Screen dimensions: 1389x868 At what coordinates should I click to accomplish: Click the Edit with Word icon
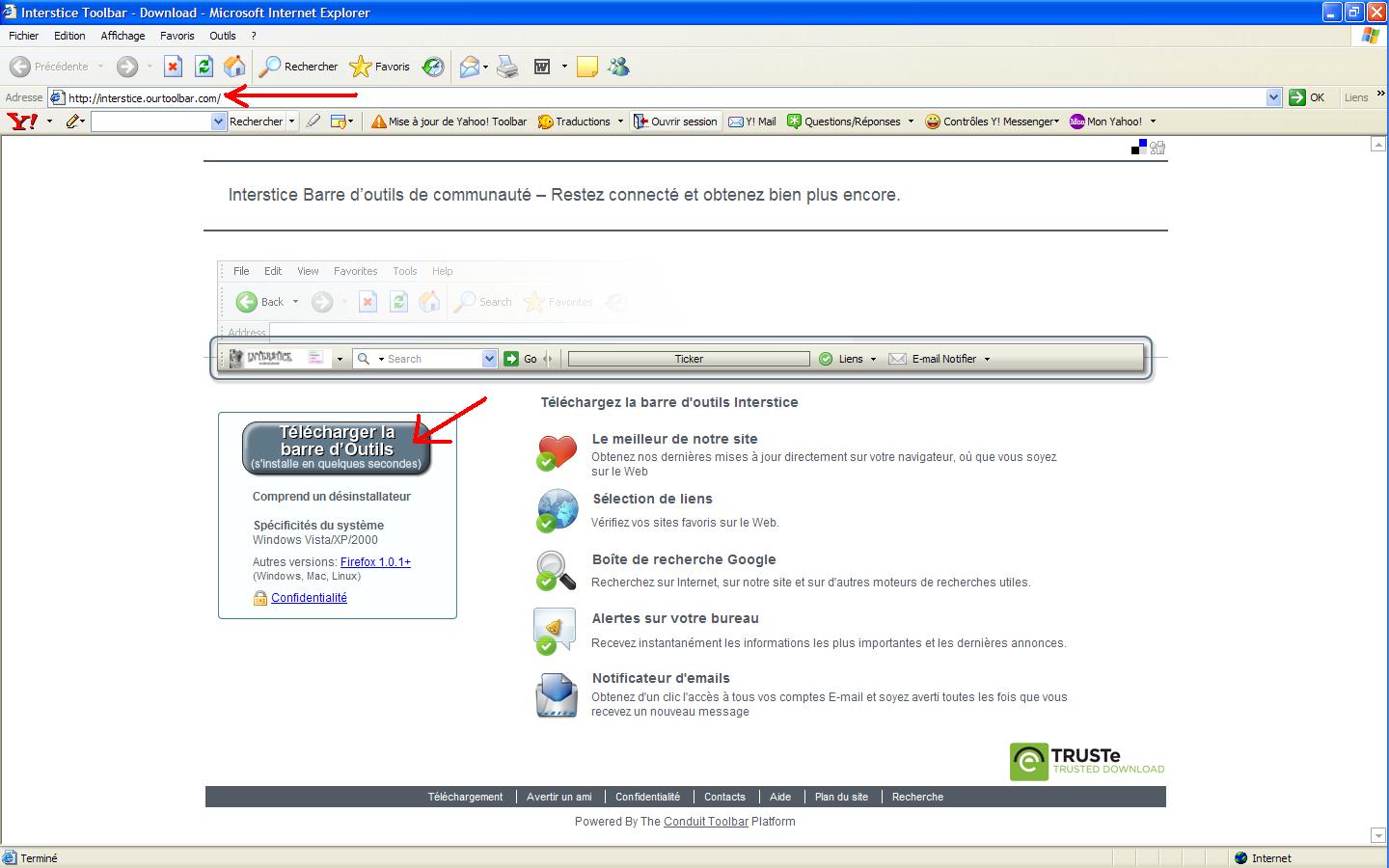(542, 67)
